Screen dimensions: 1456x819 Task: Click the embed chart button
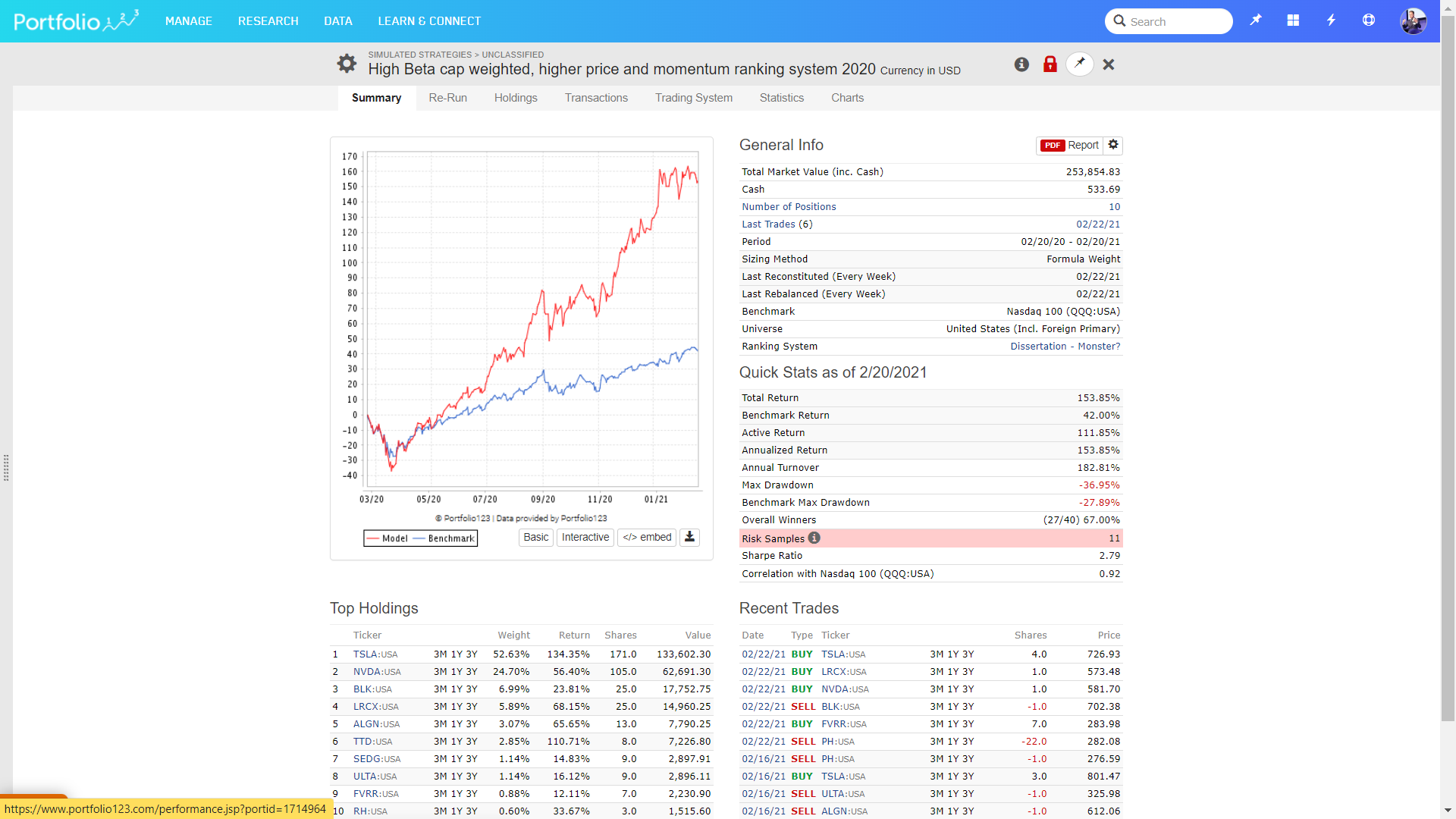coord(647,537)
